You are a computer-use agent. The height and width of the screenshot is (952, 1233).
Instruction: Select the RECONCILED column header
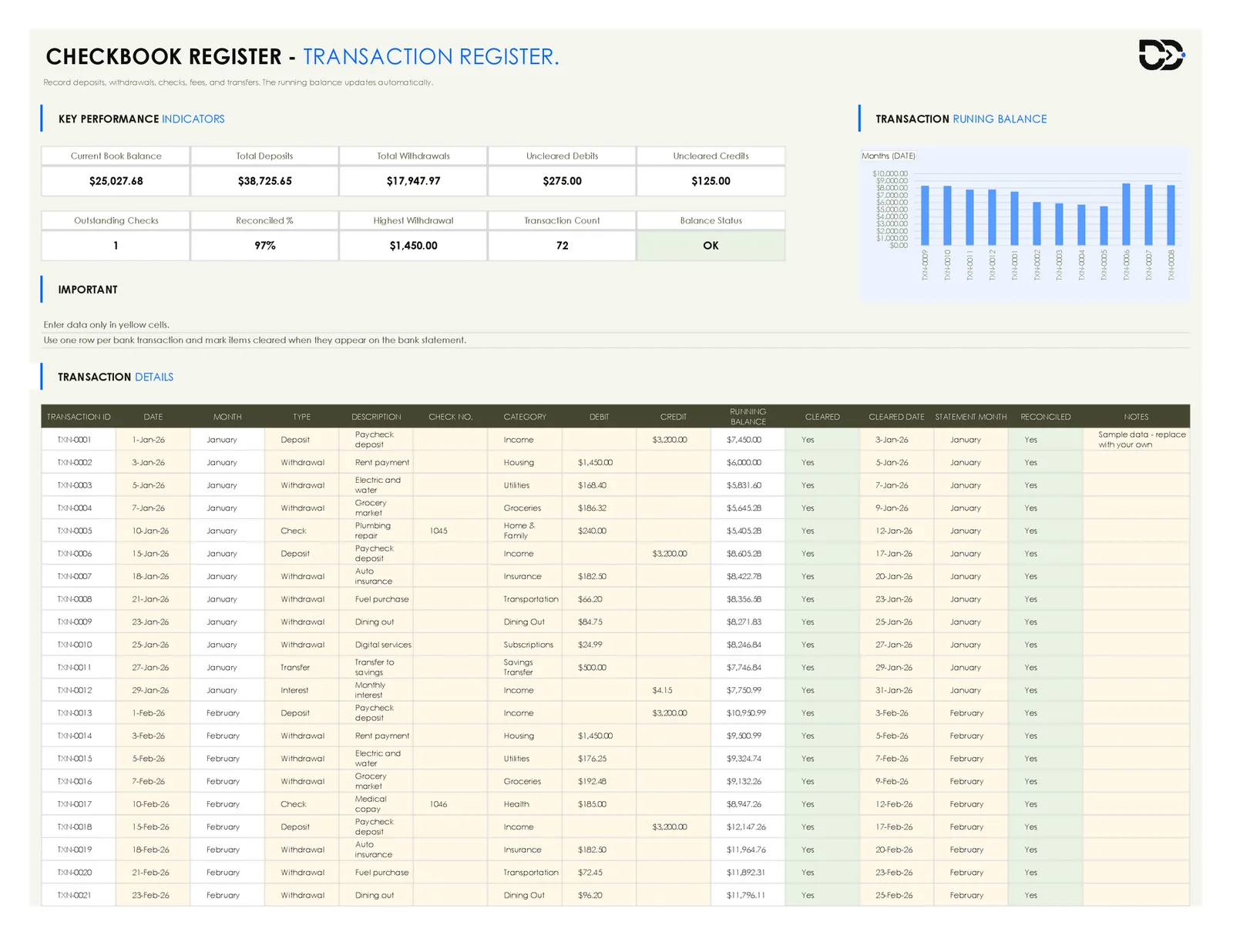click(x=1045, y=417)
